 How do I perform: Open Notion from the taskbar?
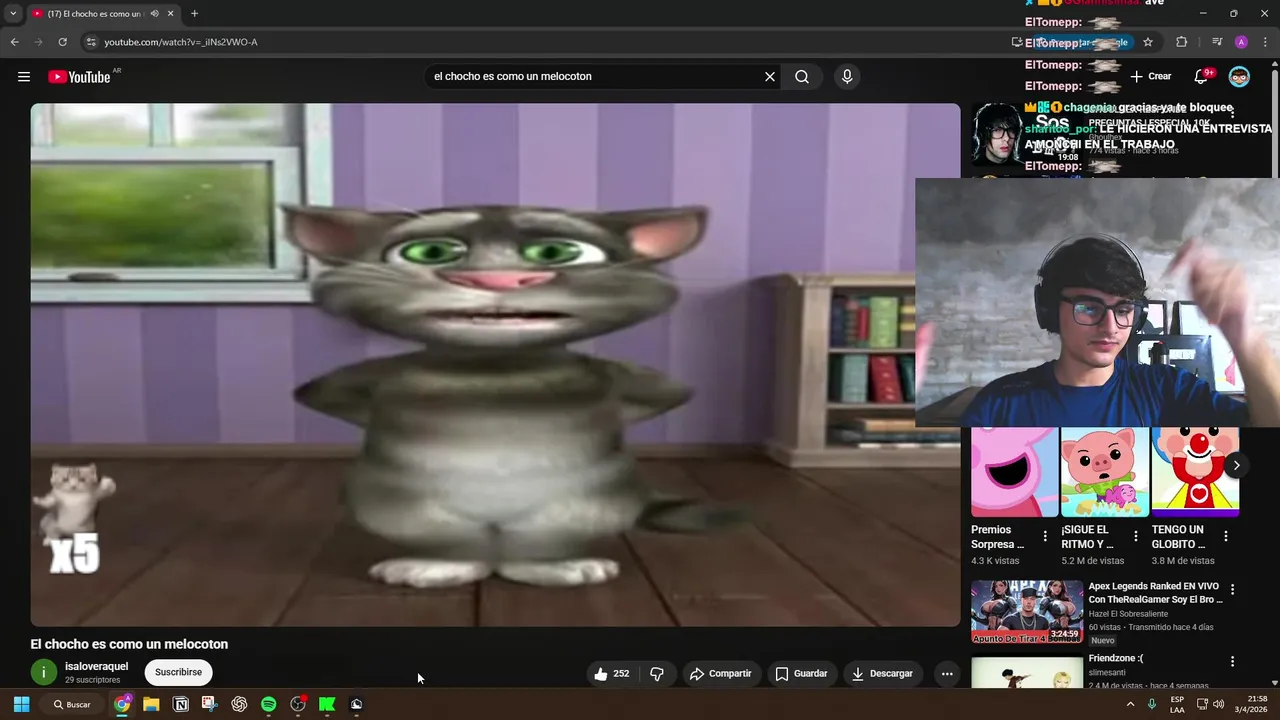coord(181,704)
